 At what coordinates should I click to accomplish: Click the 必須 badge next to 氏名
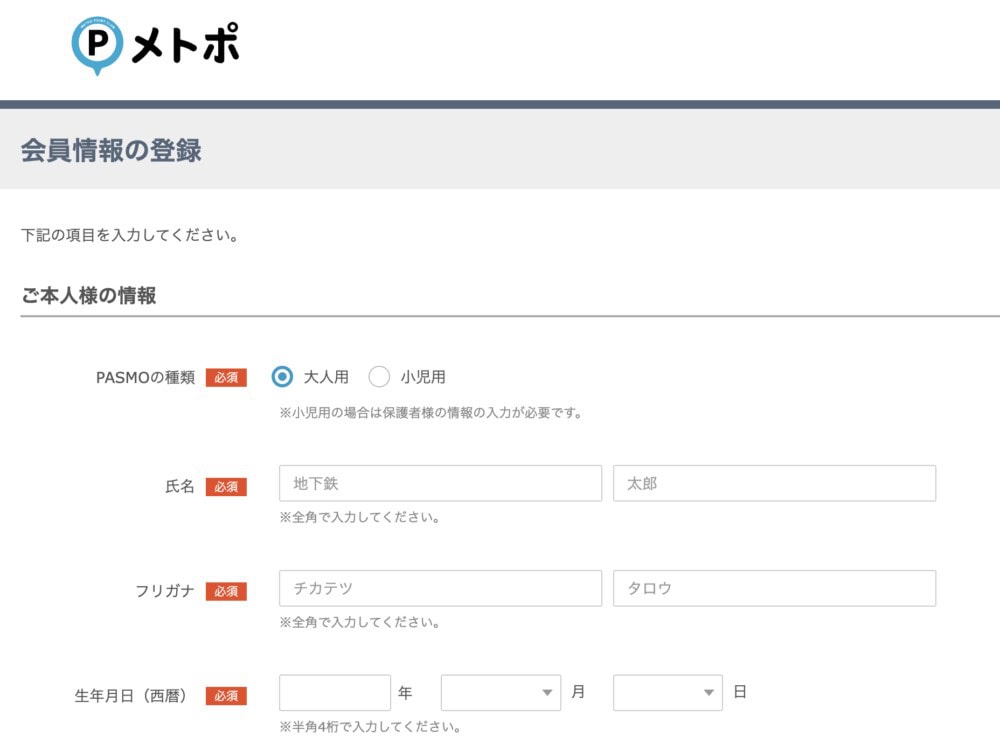coord(226,486)
